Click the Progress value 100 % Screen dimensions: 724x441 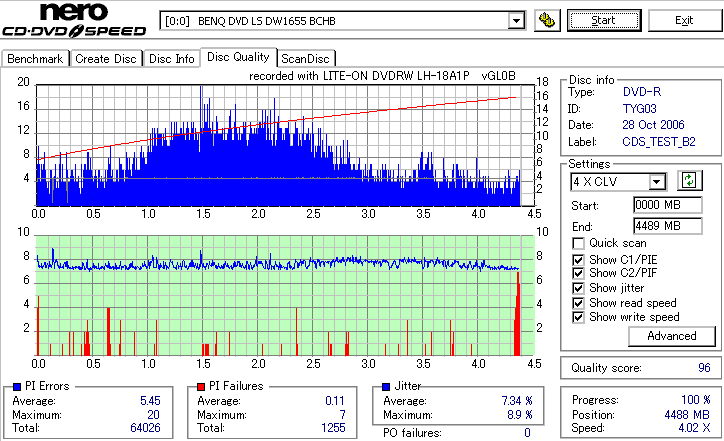tap(696, 400)
